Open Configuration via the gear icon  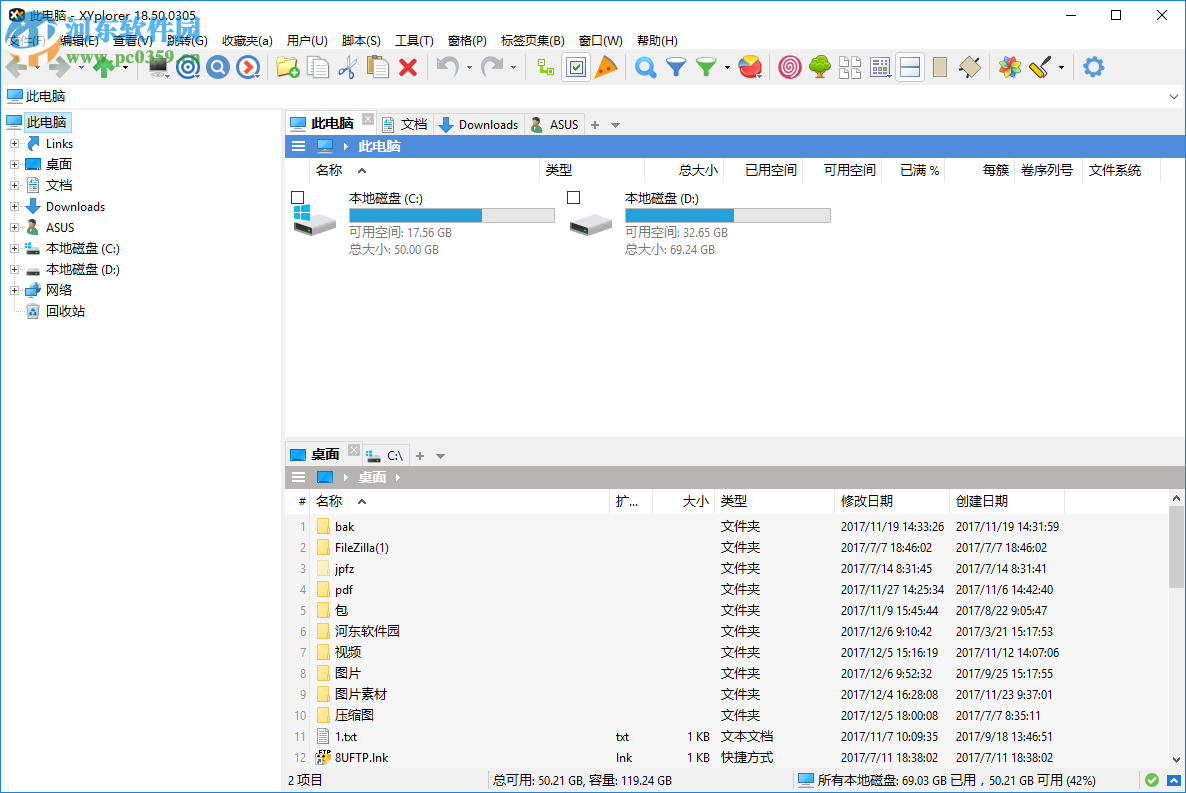[x=1092, y=67]
